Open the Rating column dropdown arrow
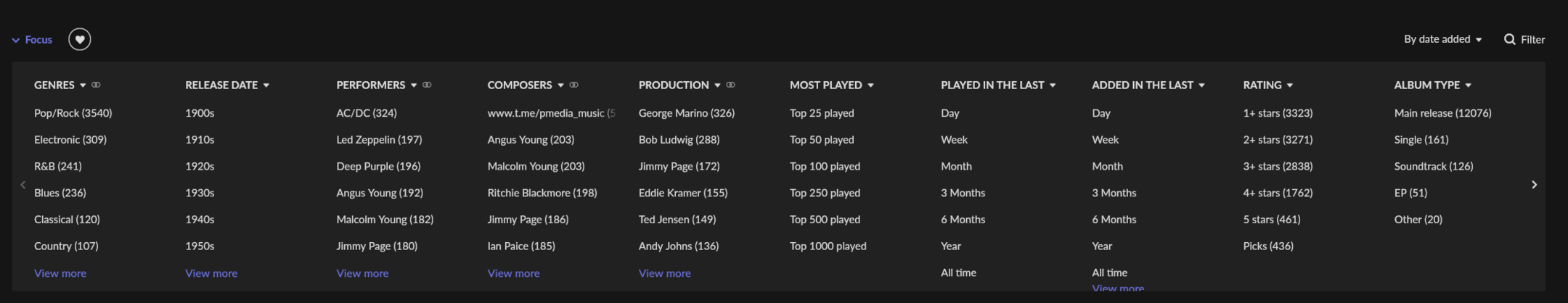Screen dimensions: 1568x303 1289,86
